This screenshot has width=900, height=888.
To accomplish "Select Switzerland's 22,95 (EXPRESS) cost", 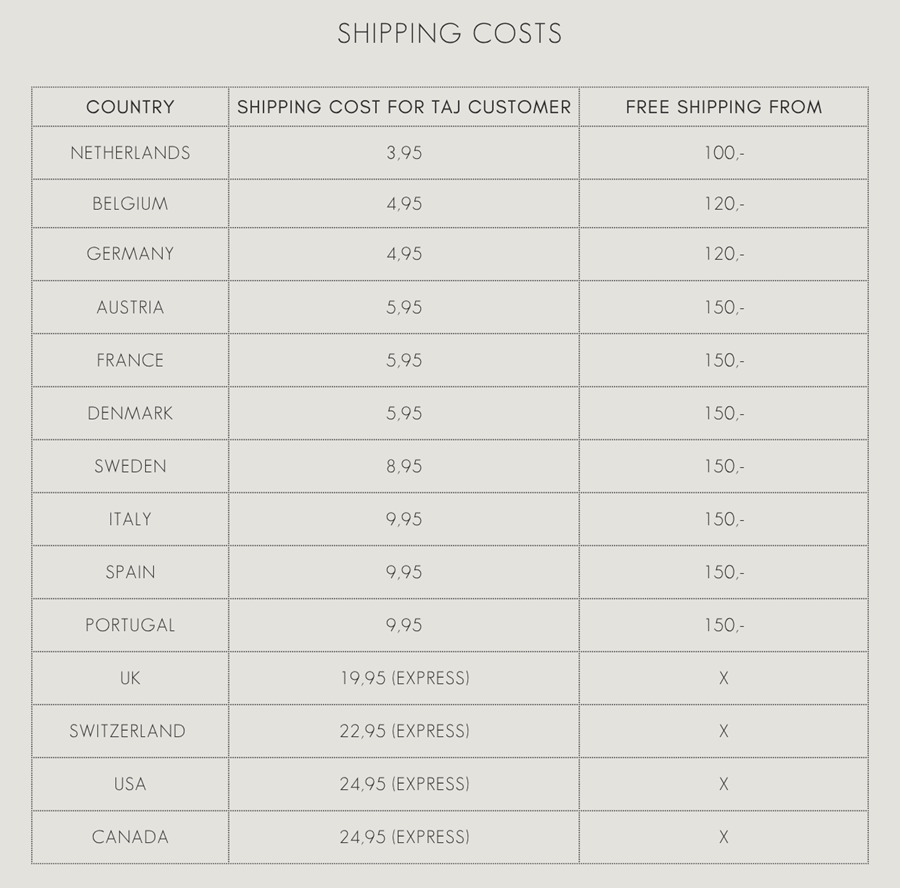I will pos(404,731).
